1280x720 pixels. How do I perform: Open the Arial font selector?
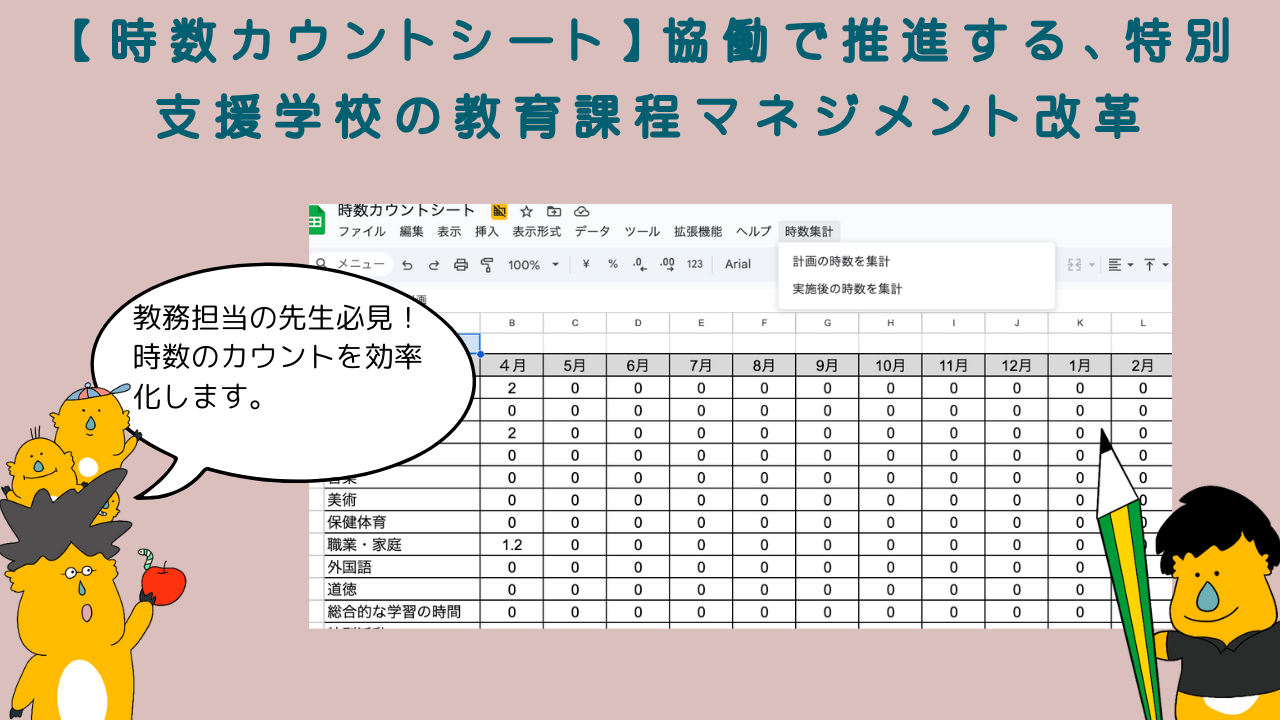tap(738, 265)
